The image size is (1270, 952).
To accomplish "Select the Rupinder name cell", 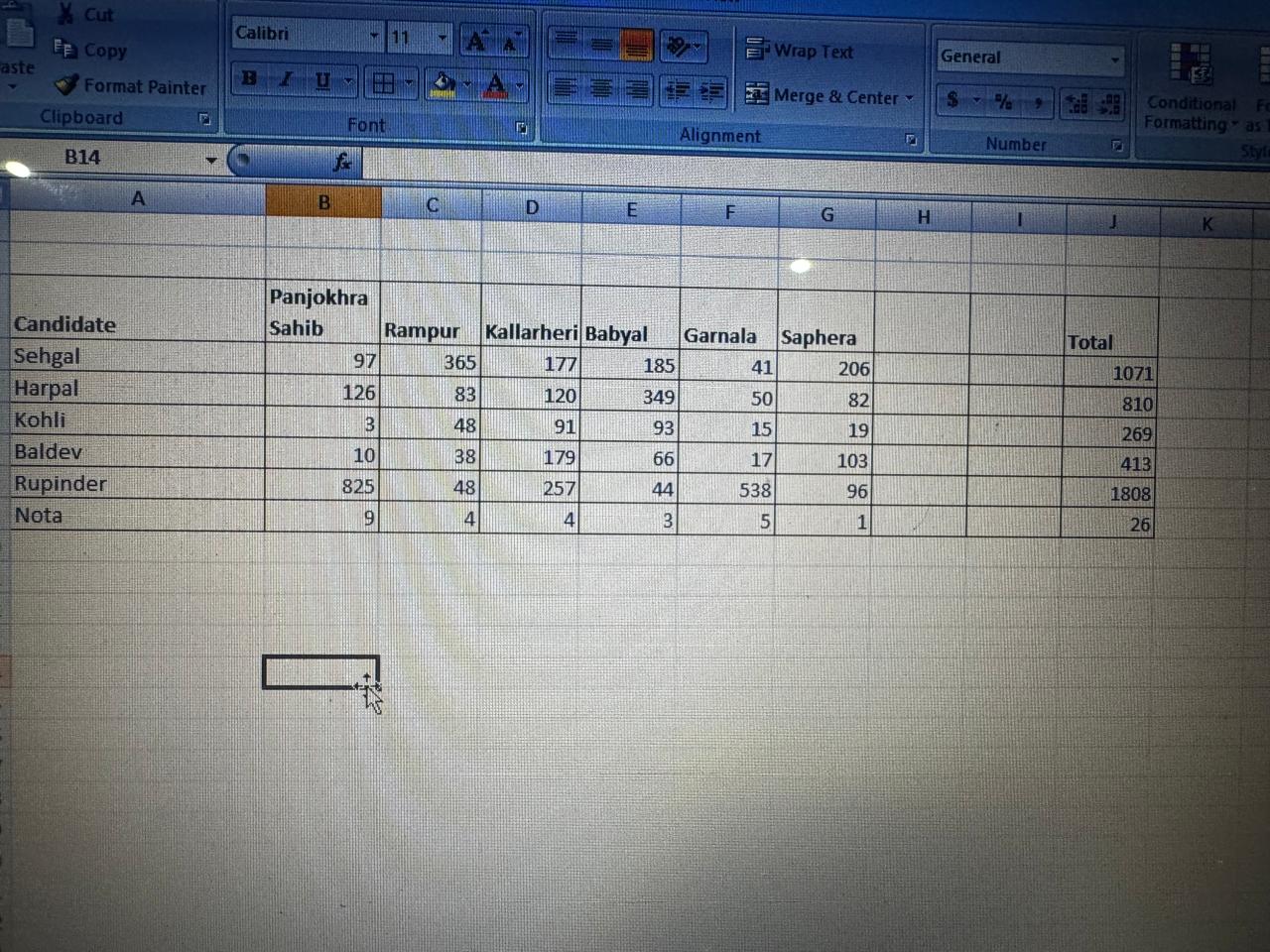I will [x=137, y=484].
